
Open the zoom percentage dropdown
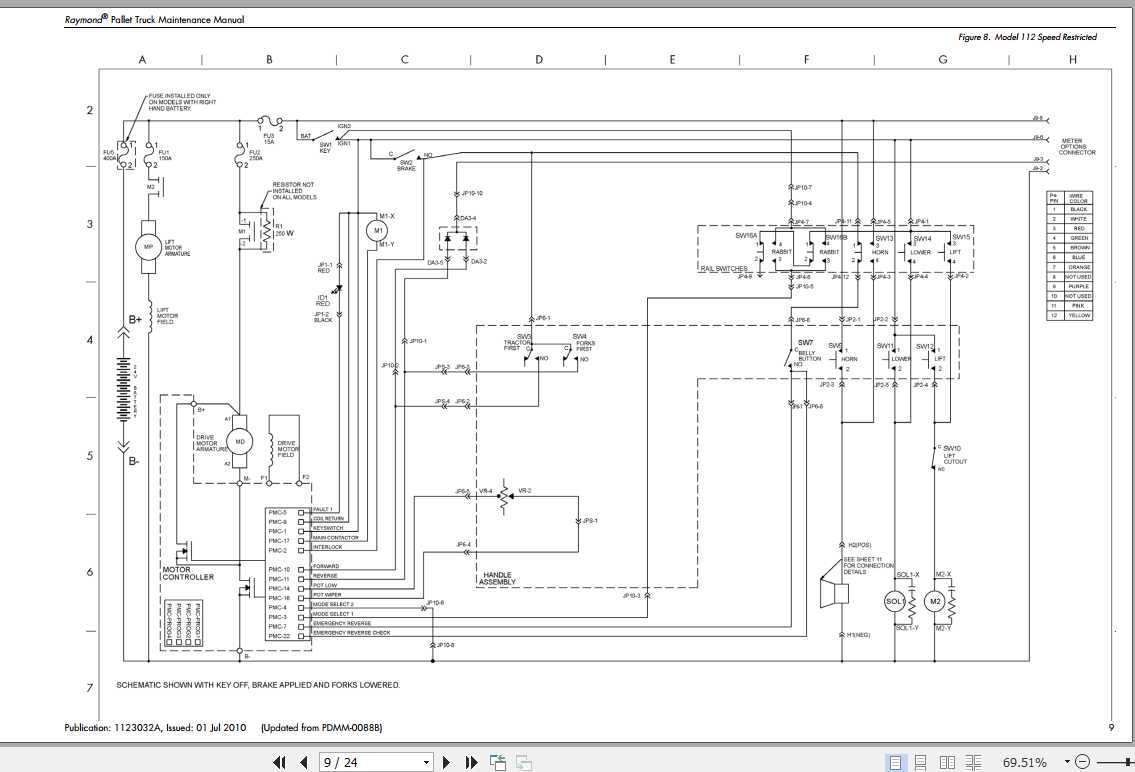(1066, 762)
